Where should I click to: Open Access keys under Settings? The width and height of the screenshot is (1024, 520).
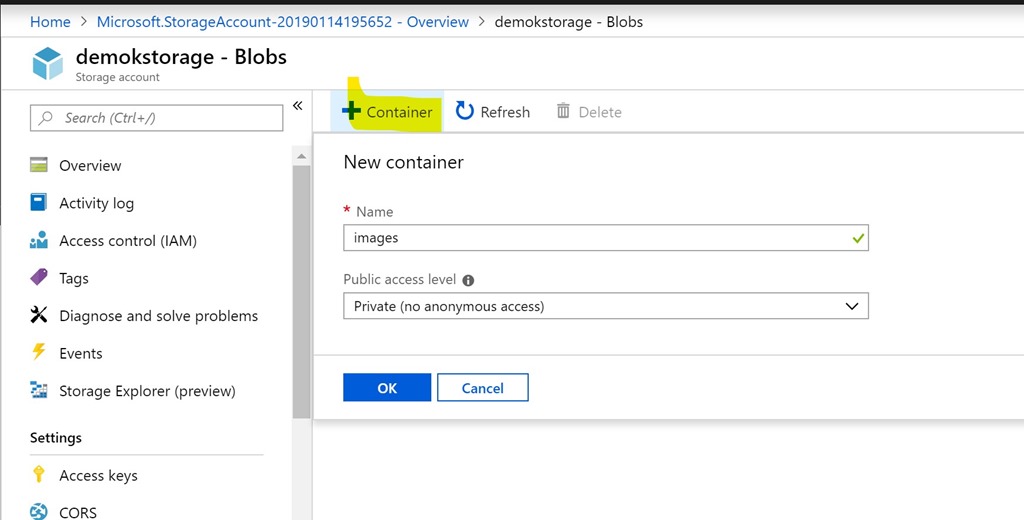(99, 476)
